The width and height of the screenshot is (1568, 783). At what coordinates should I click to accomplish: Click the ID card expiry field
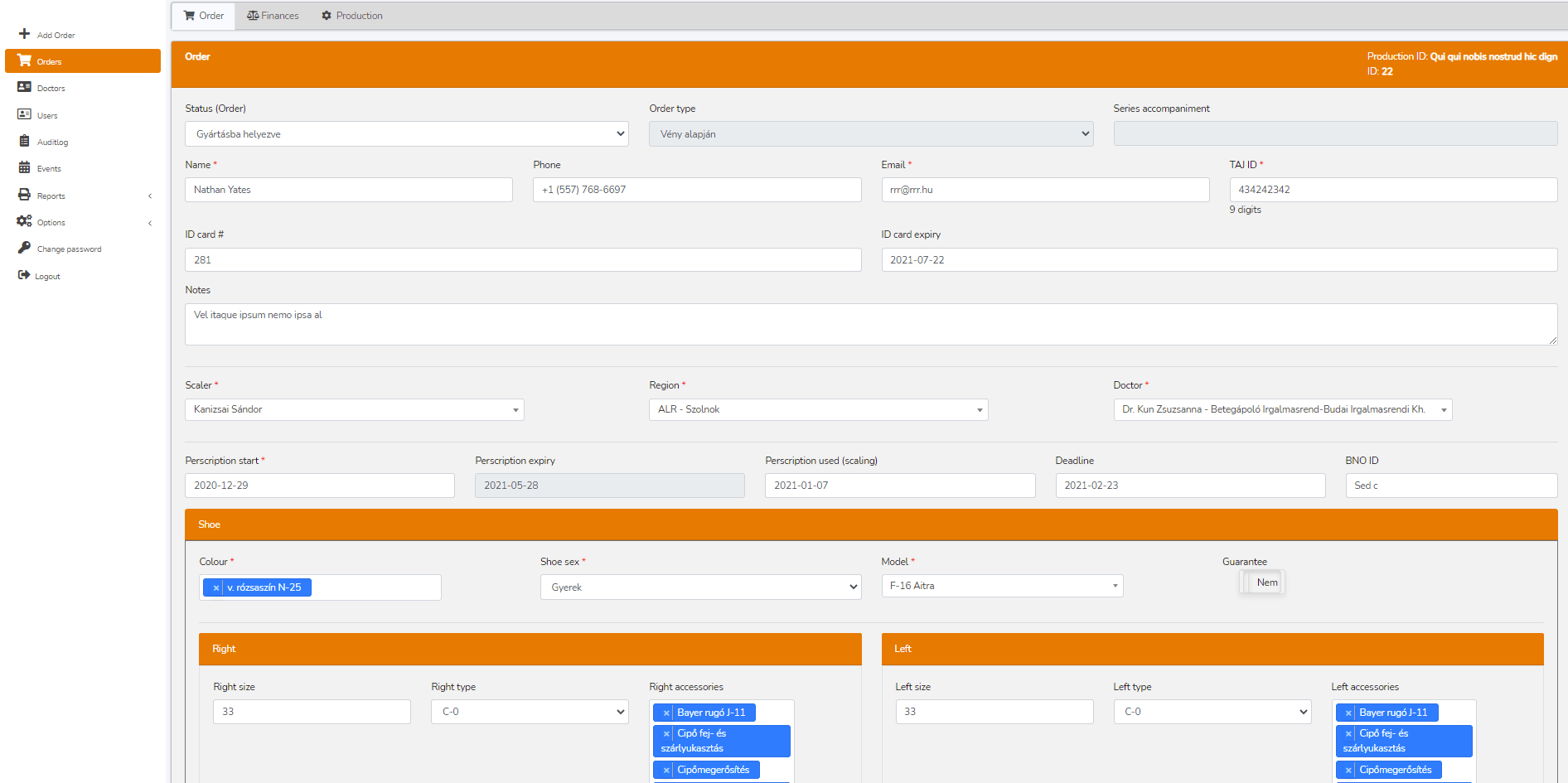coord(1219,259)
